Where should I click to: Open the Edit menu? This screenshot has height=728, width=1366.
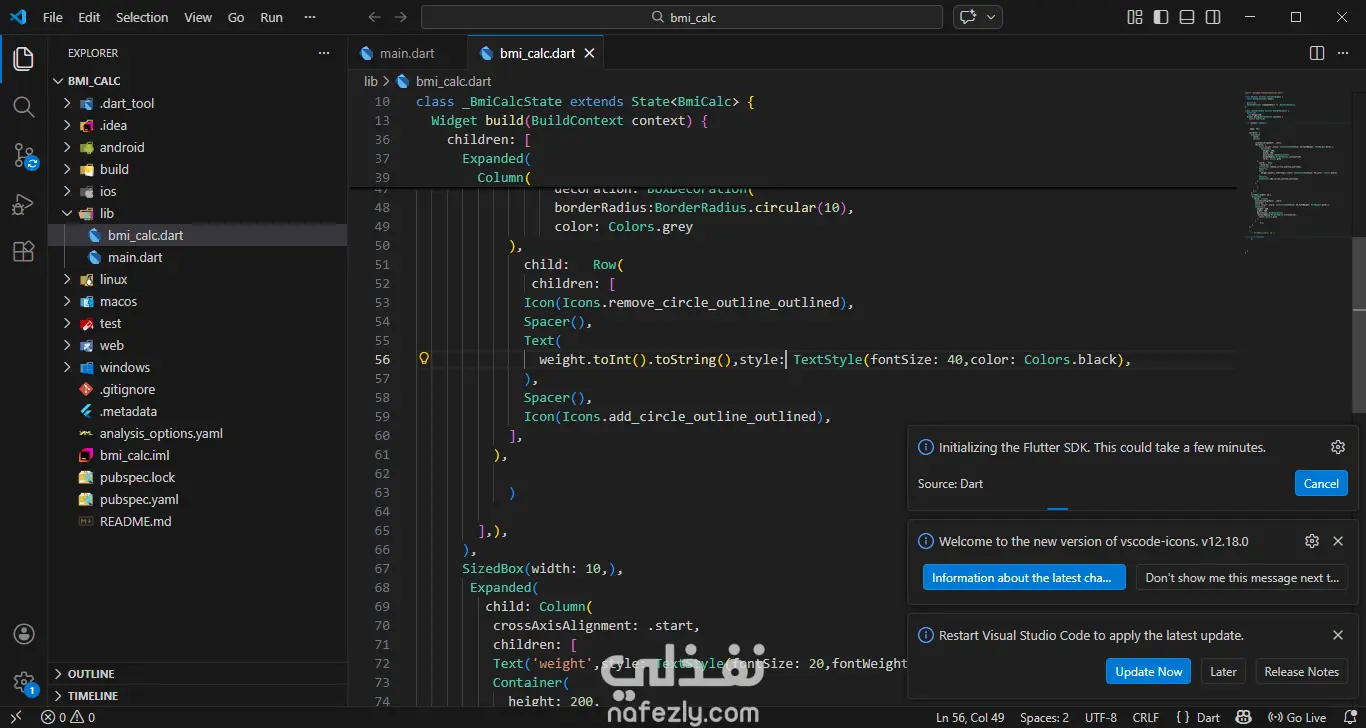coord(89,17)
